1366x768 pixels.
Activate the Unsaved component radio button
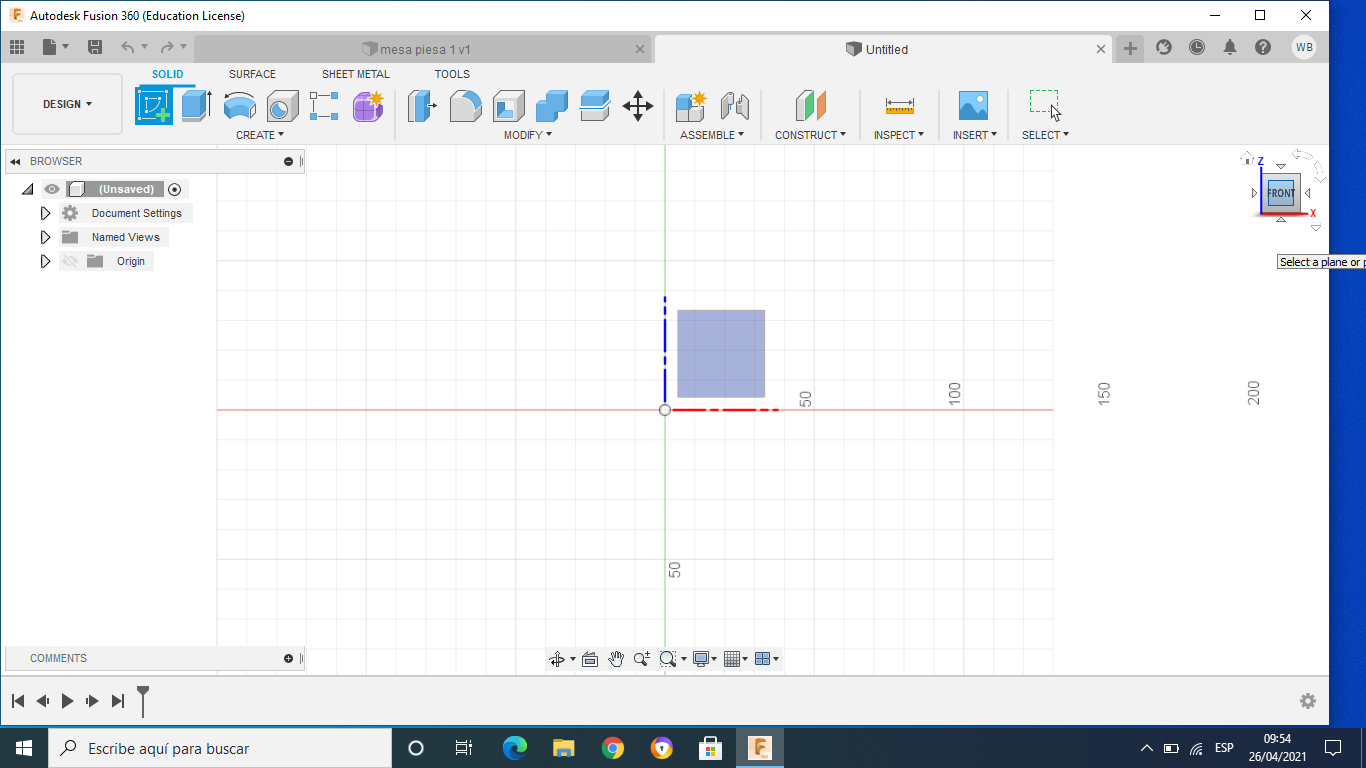tap(175, 189)
